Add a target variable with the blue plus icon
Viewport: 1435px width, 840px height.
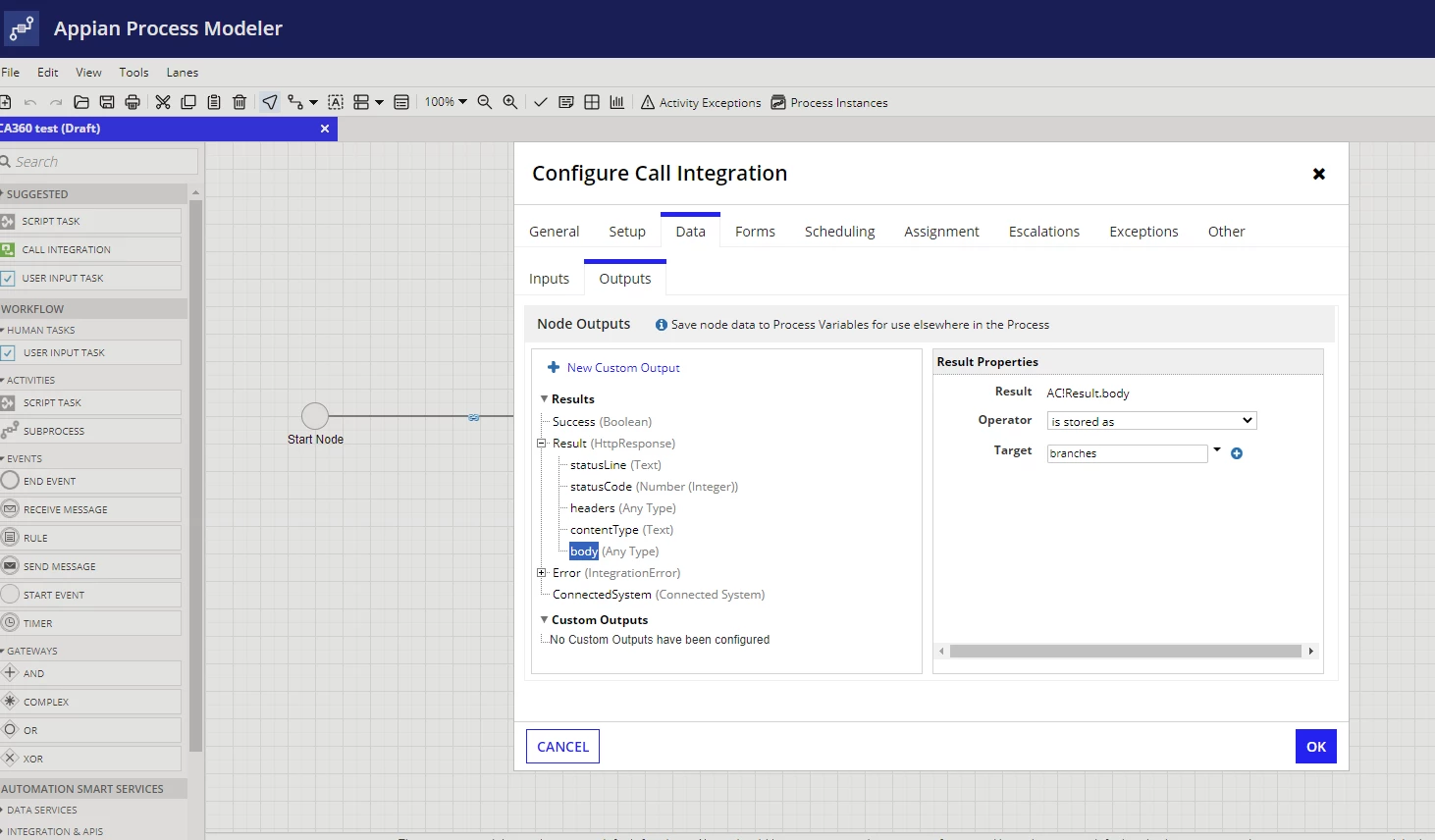tap(1237, 453)
